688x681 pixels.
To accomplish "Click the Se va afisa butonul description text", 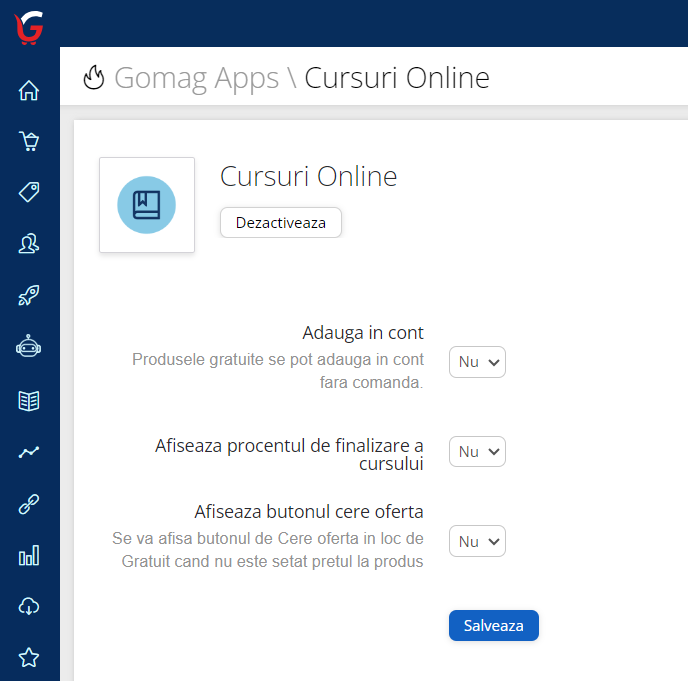I will point(268,550).
